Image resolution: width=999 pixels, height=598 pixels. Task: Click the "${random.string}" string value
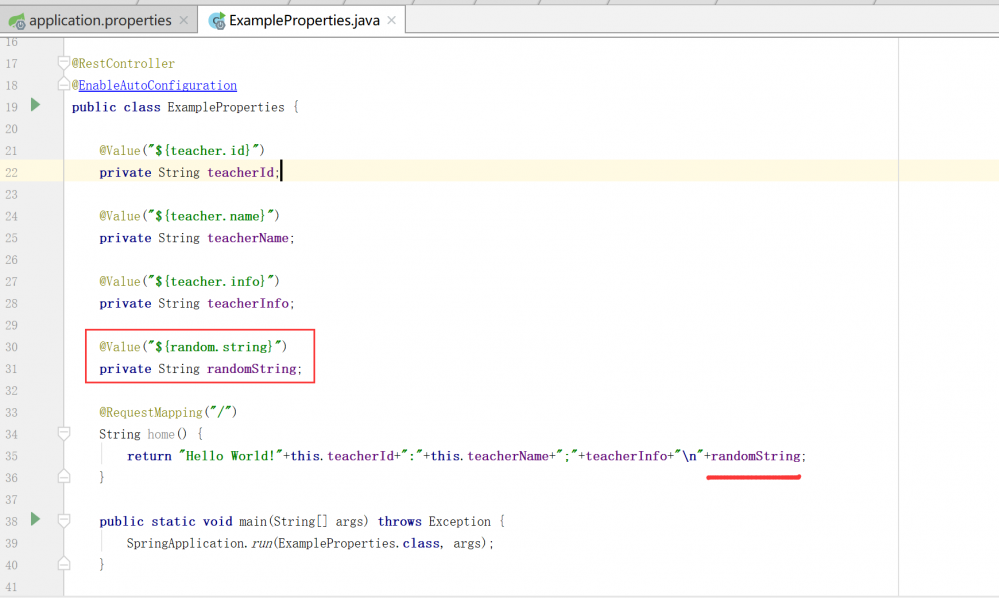[214, 347]
